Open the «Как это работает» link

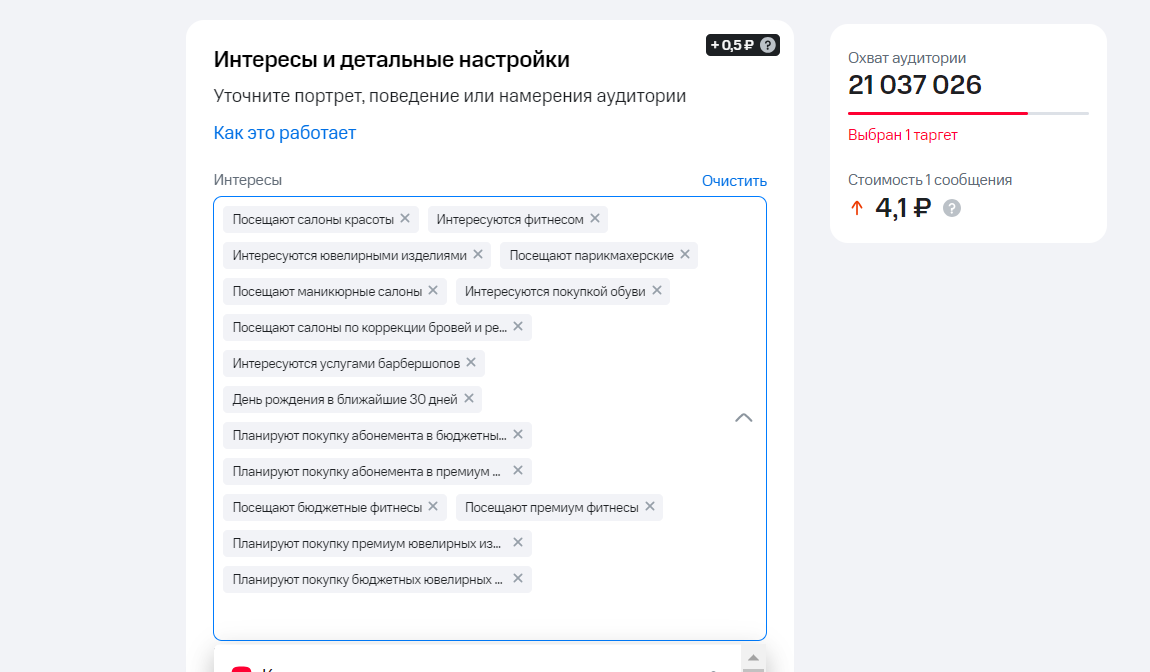(x=283, y=132)
